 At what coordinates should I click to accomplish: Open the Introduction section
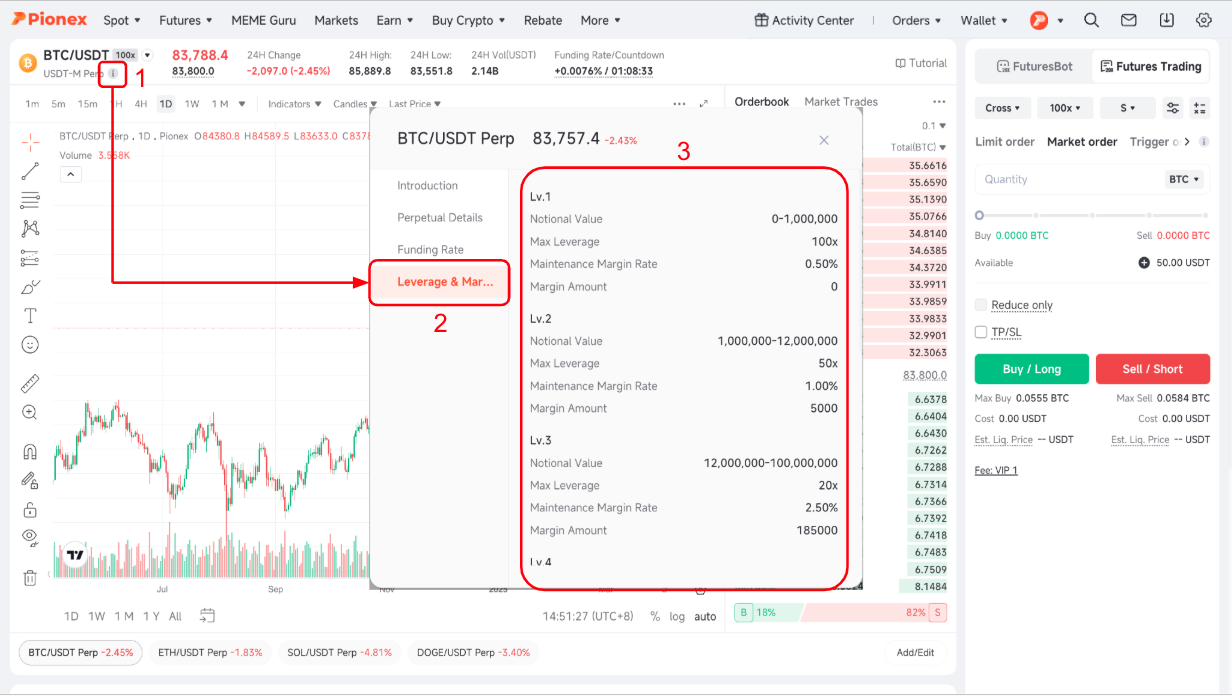(427, 186)
